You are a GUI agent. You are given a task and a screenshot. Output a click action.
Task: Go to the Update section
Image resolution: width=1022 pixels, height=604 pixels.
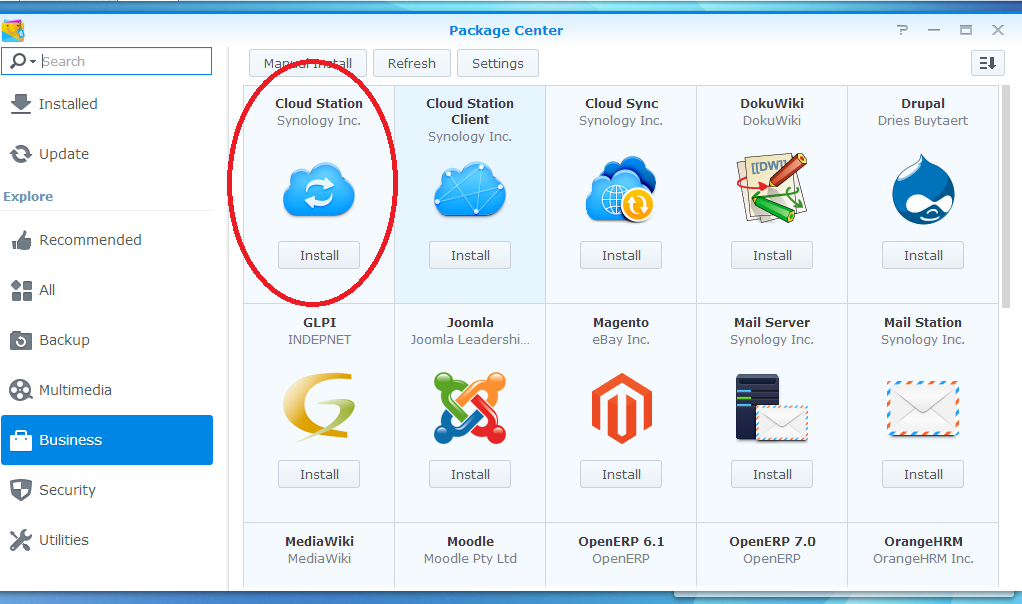coord(64,154)
